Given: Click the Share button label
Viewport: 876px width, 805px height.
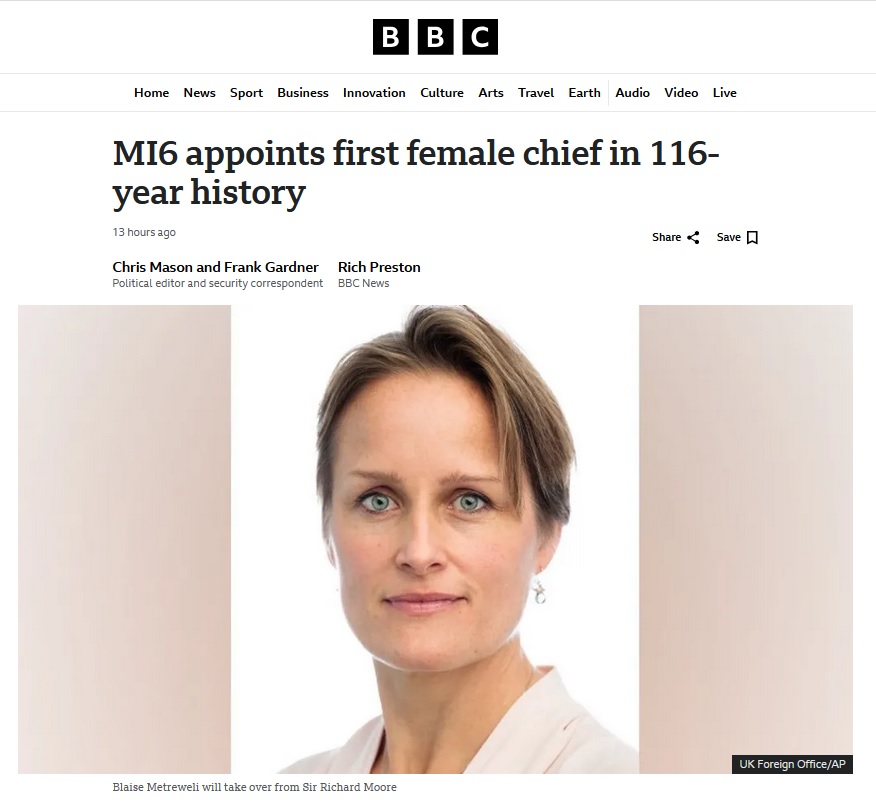Looking at the screenshot, I should 666,238.
